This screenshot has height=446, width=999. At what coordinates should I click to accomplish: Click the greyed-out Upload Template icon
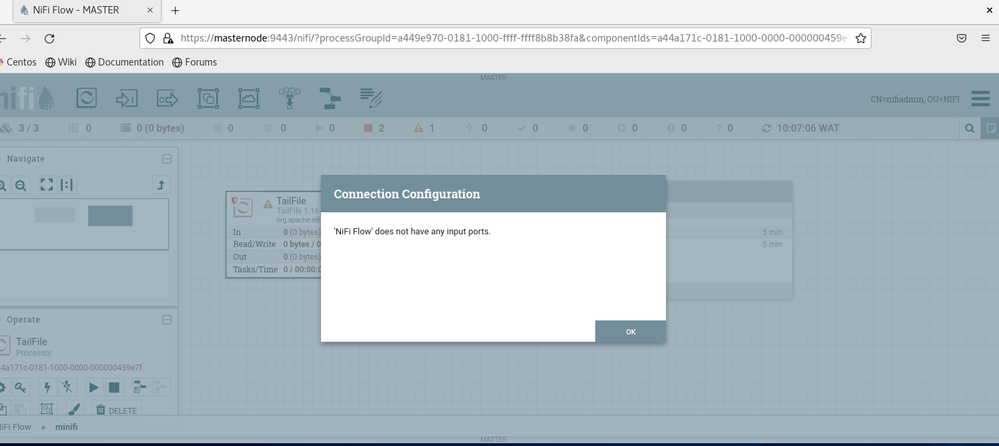(x=161, y=387)
